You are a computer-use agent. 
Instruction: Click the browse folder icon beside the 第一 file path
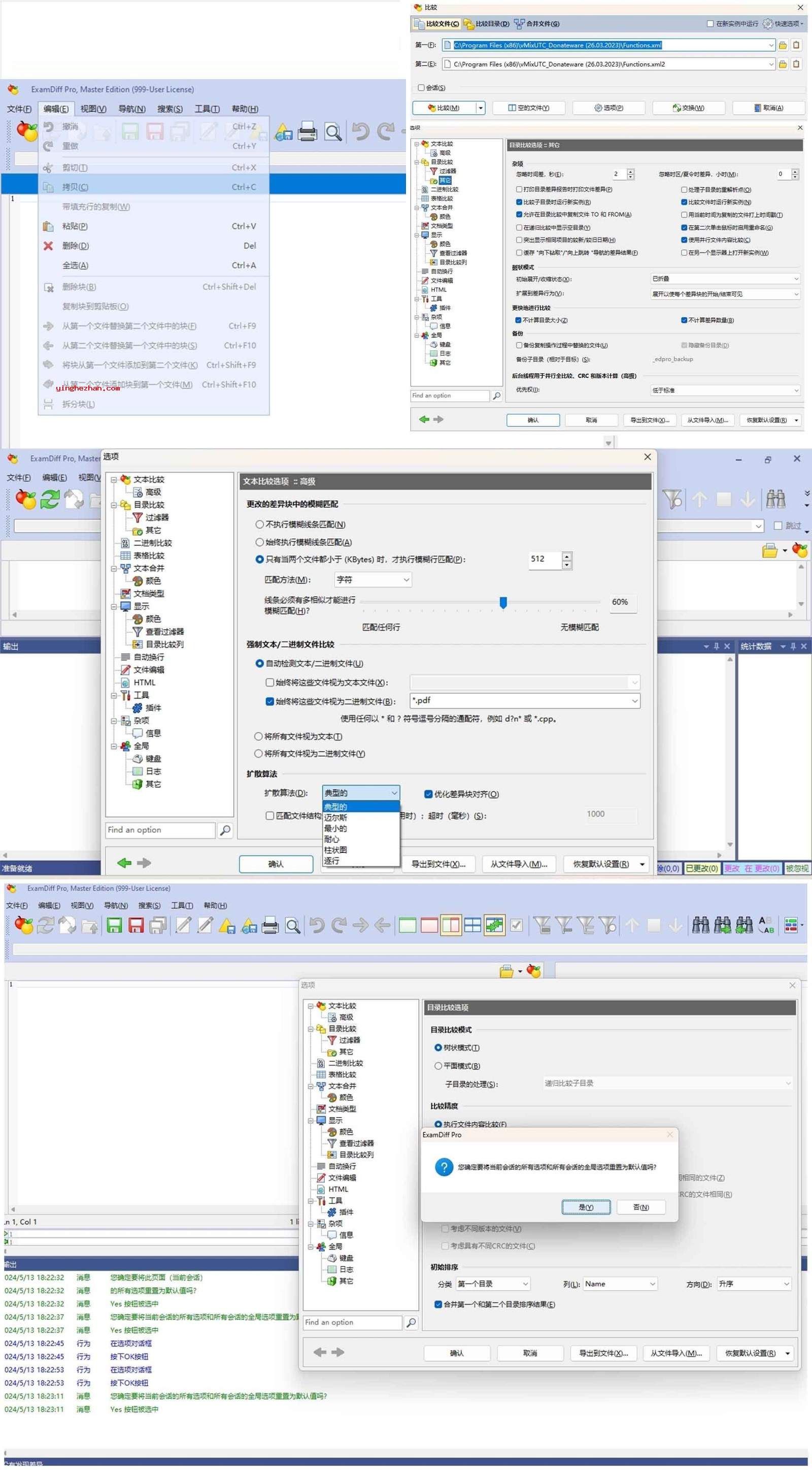(x=783, y=45)
